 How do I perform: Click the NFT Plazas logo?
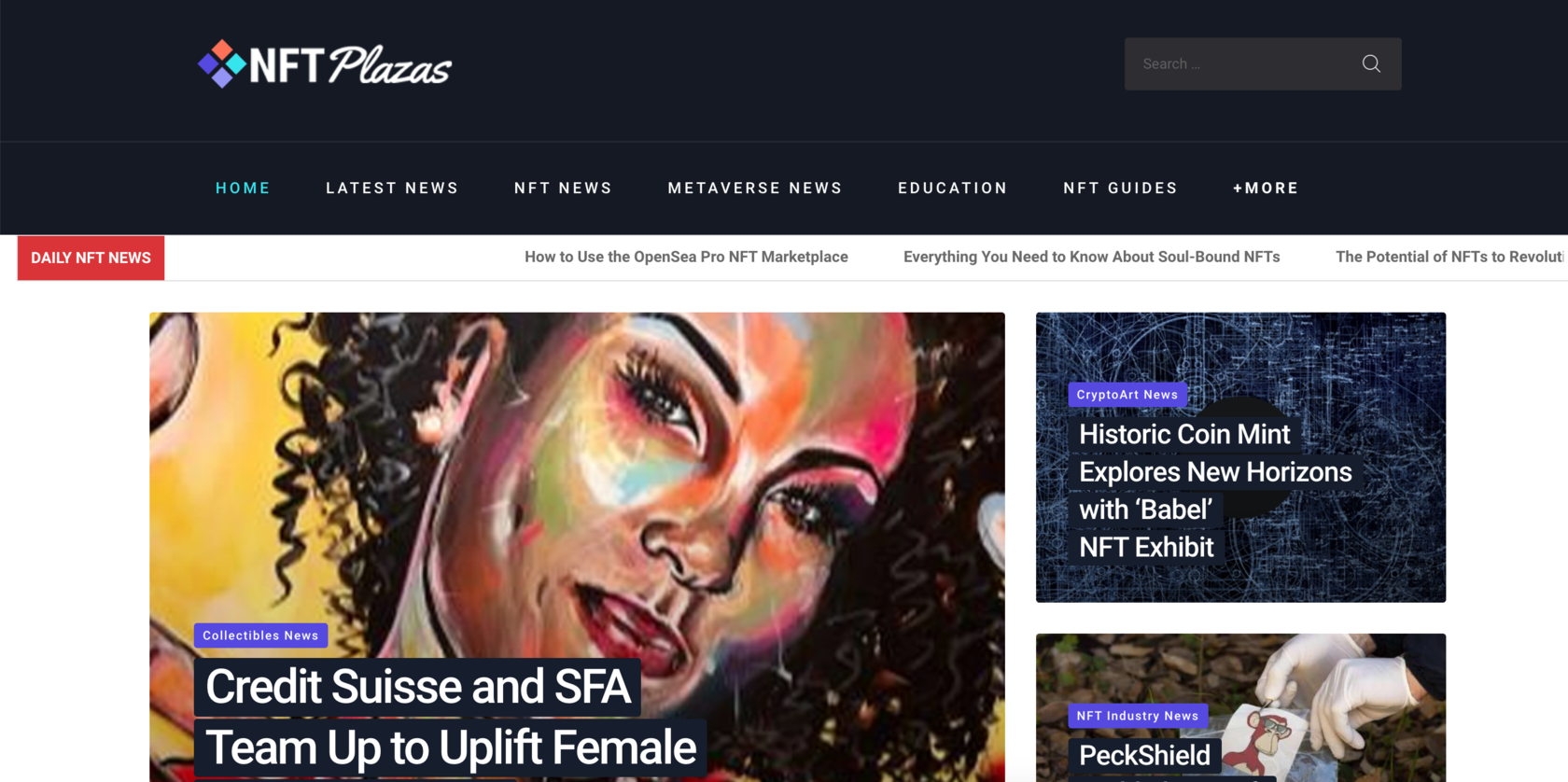pyautogui.click(x=325, y=64)
